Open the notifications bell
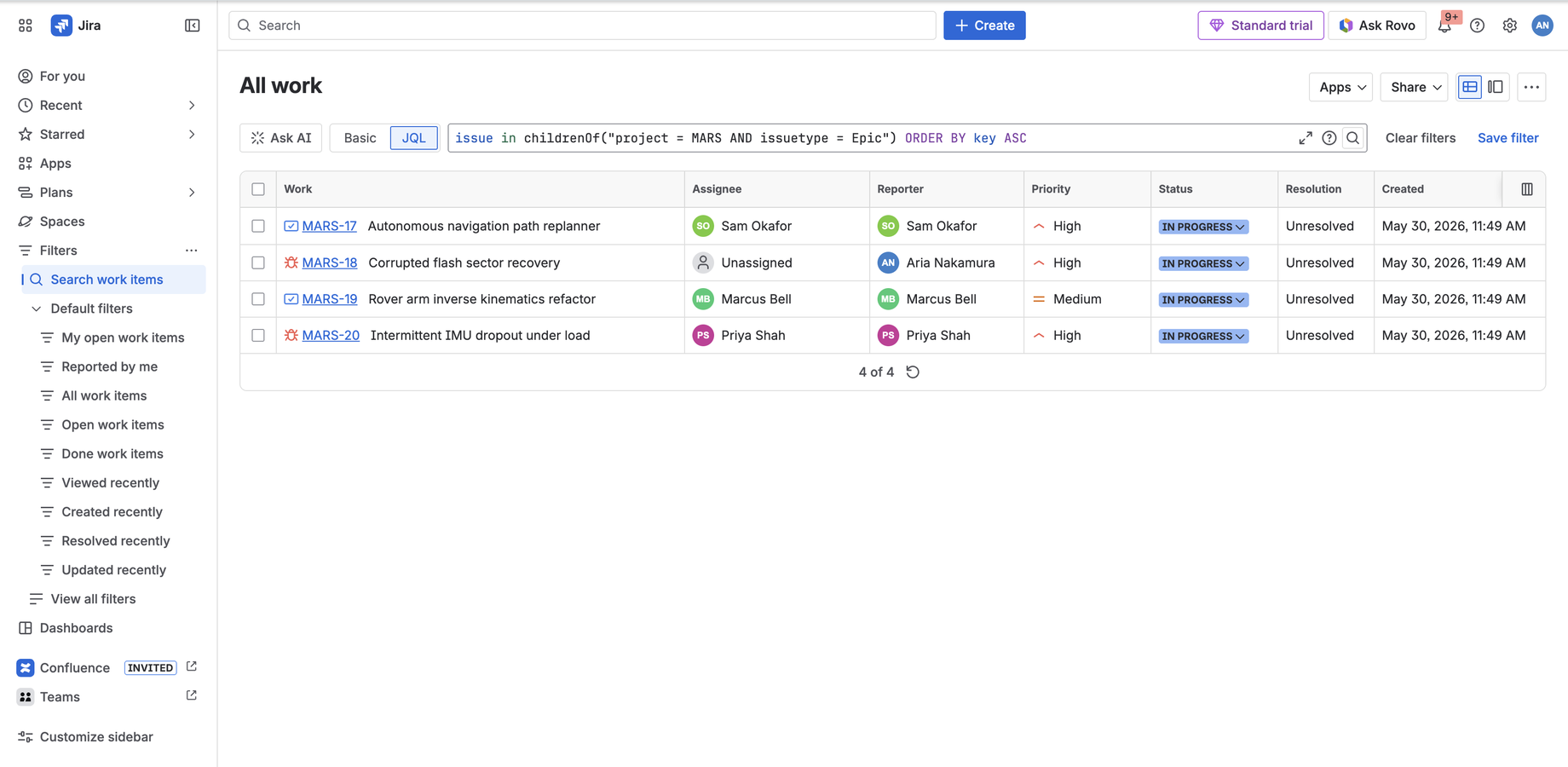 click(1444, 26)
